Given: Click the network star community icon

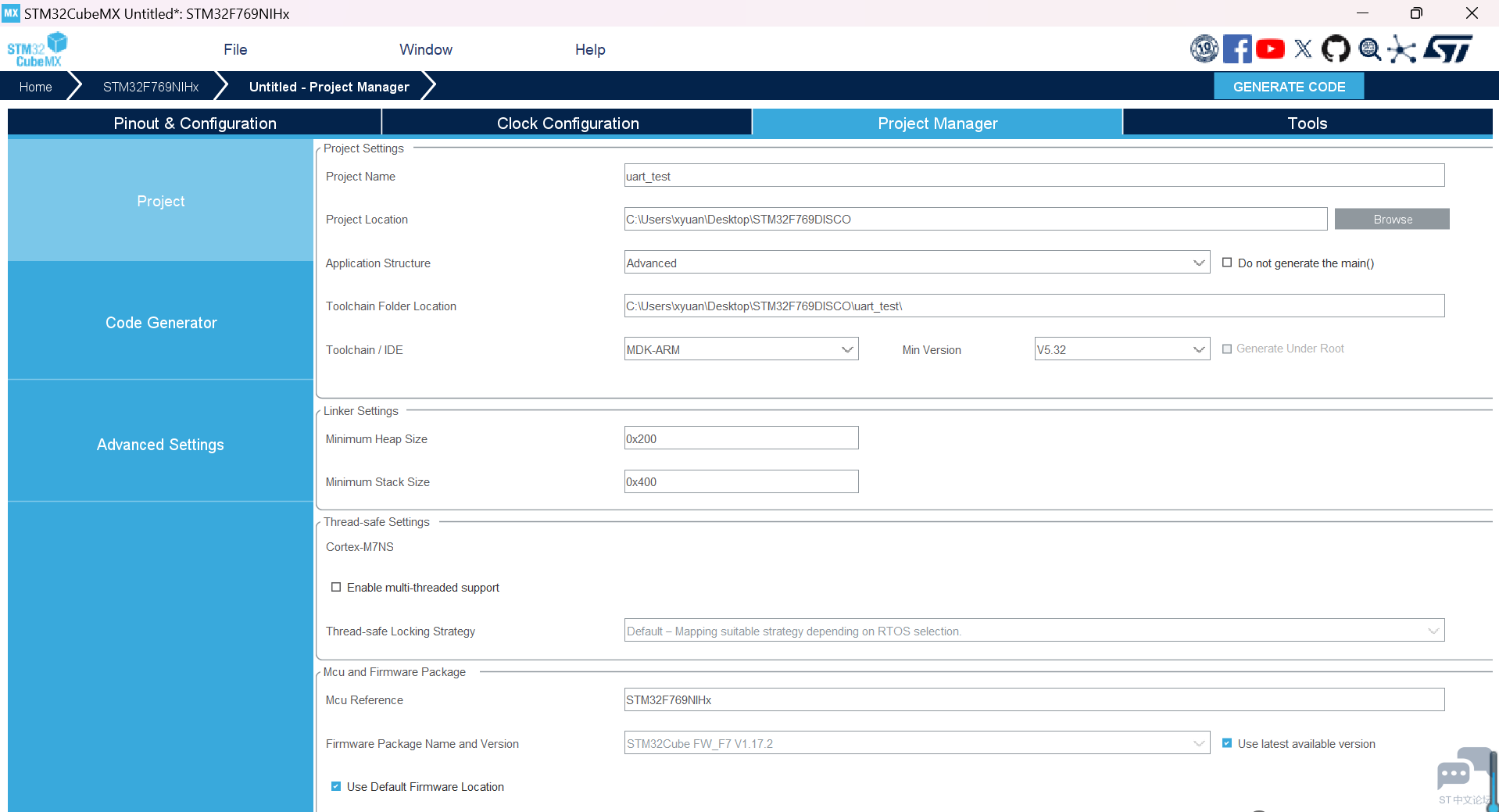Looking at the screenshot, I should click(1402, 49).
